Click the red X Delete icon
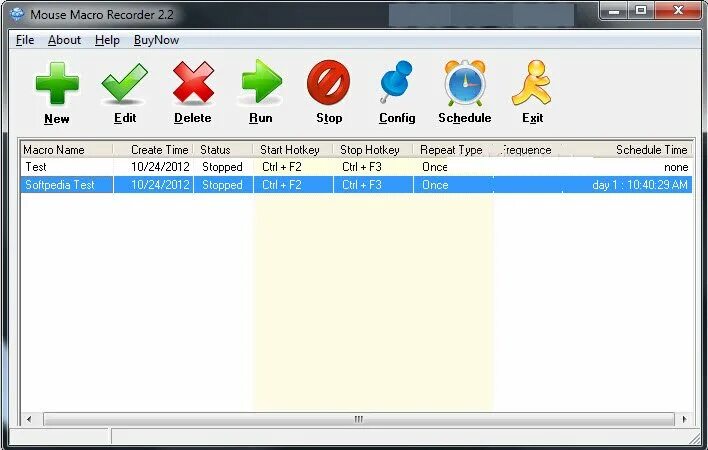708x450 pixels. 193,82
